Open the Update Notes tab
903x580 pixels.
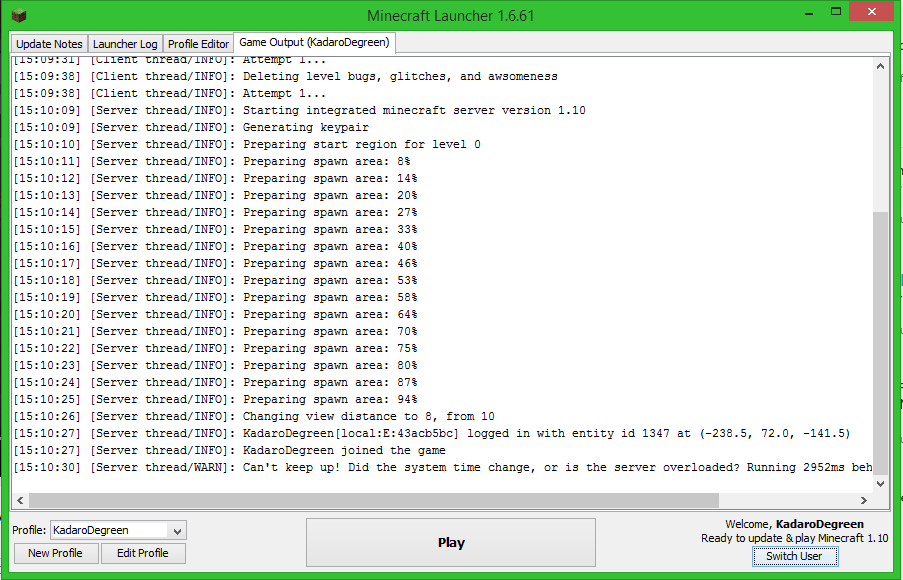pyautogui.click(x=49, y=44)
